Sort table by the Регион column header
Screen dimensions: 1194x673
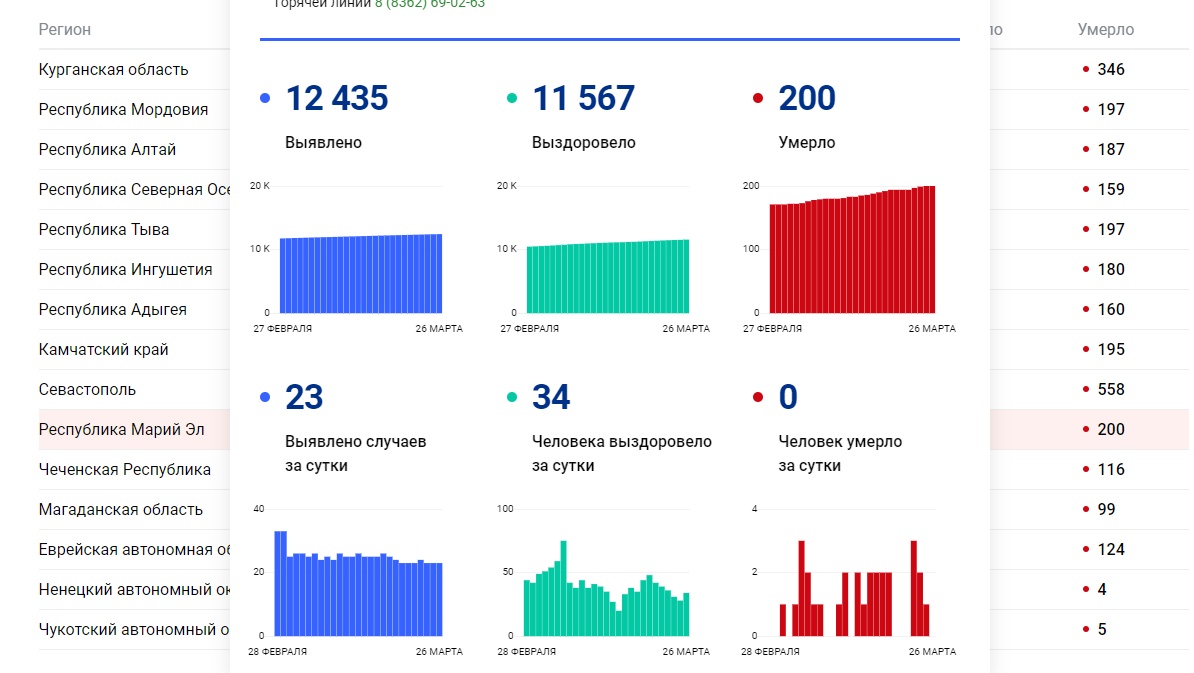click(65, 29)
